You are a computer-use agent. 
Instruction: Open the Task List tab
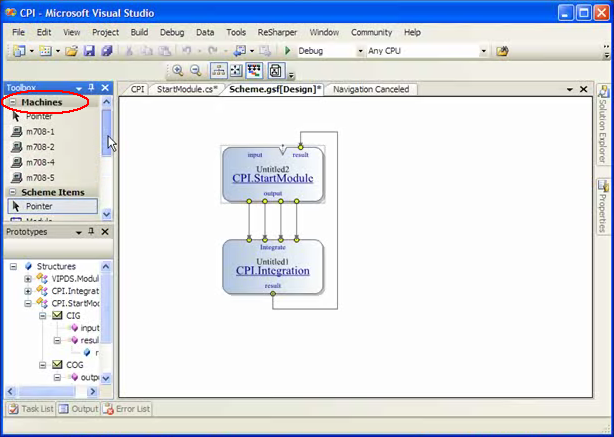coord(31,409)
